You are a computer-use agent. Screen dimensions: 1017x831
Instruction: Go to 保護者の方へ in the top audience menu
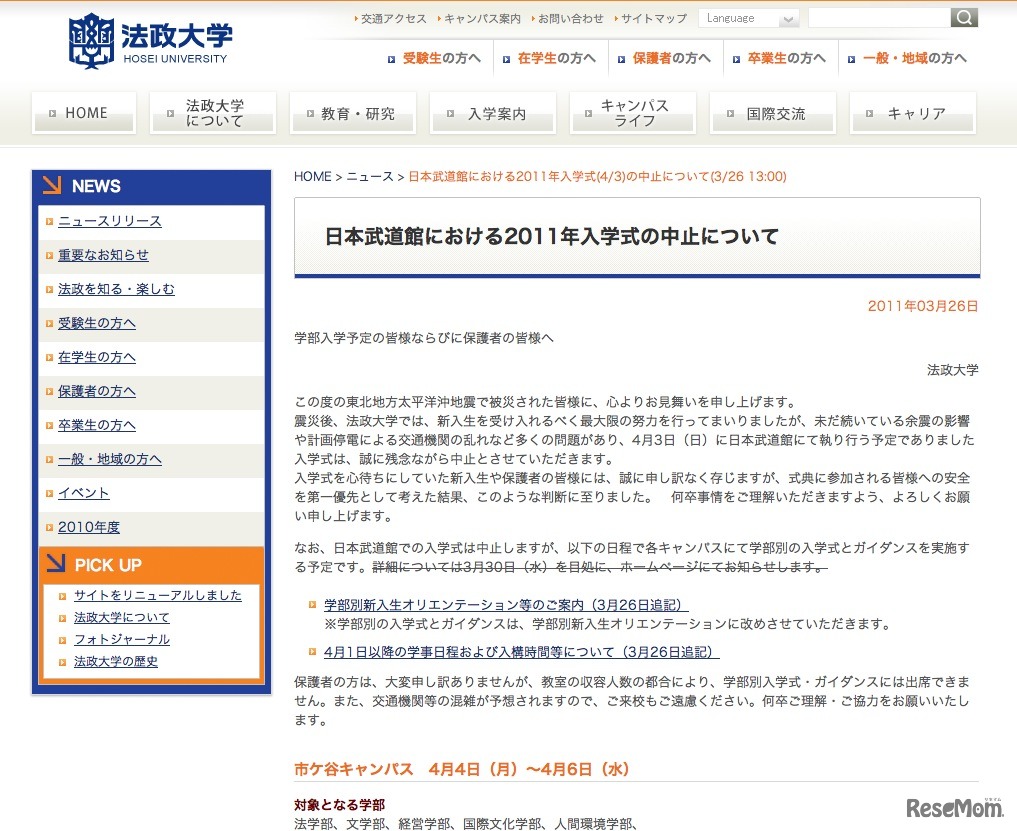click(671, 58)
